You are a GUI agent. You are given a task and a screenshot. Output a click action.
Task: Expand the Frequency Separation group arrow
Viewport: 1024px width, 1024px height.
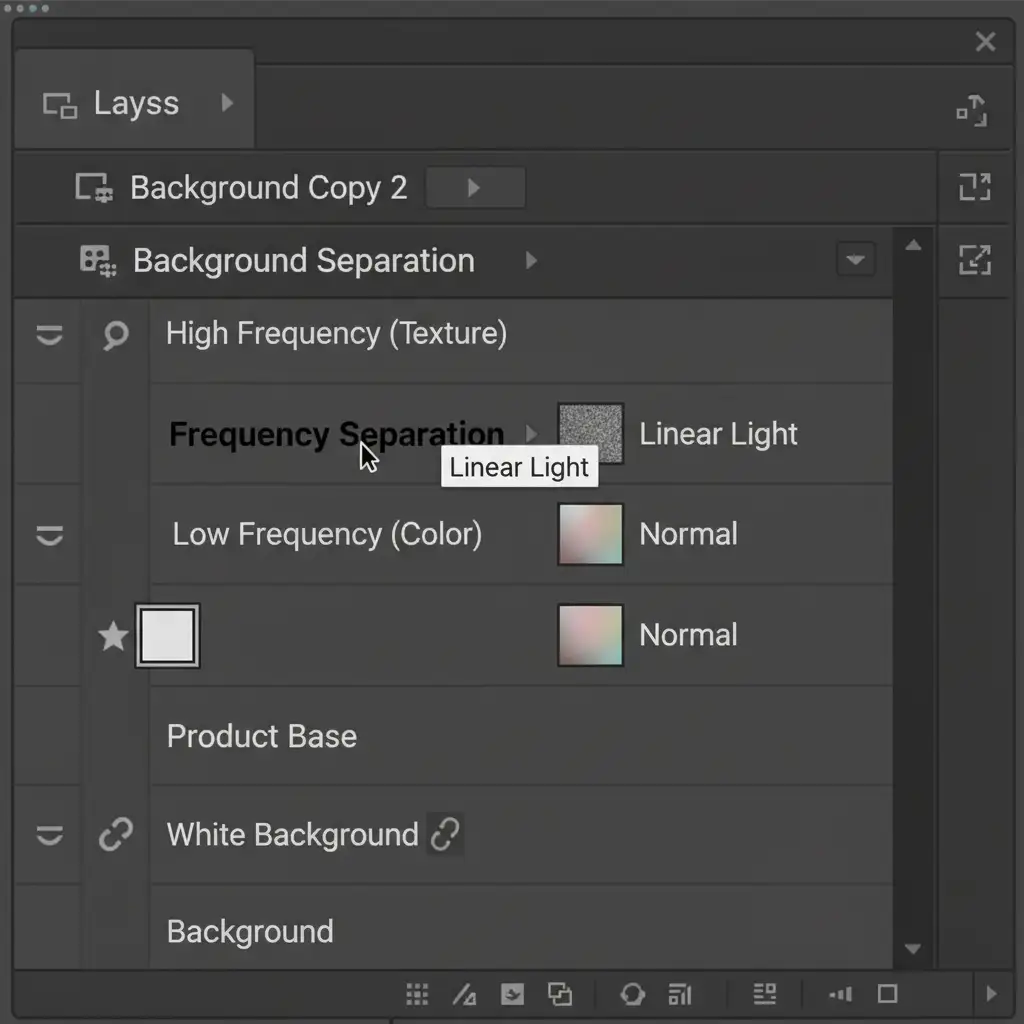pos(531,434)
